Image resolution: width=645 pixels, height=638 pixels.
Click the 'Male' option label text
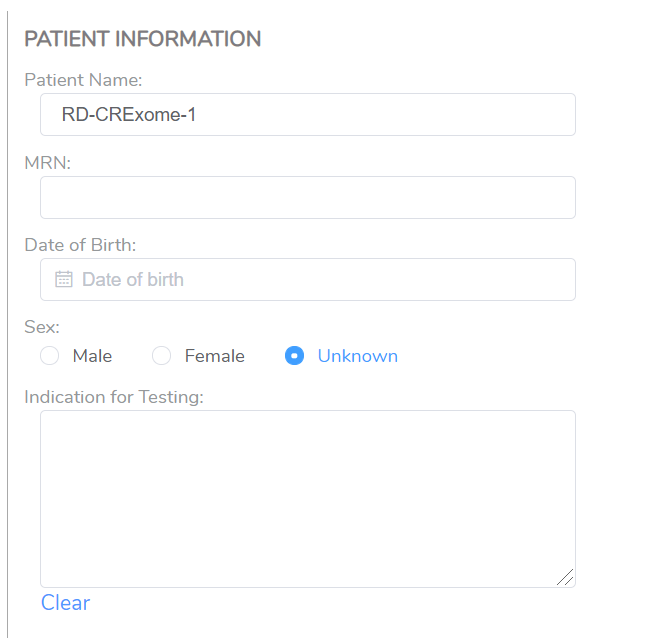coord(92,356)
